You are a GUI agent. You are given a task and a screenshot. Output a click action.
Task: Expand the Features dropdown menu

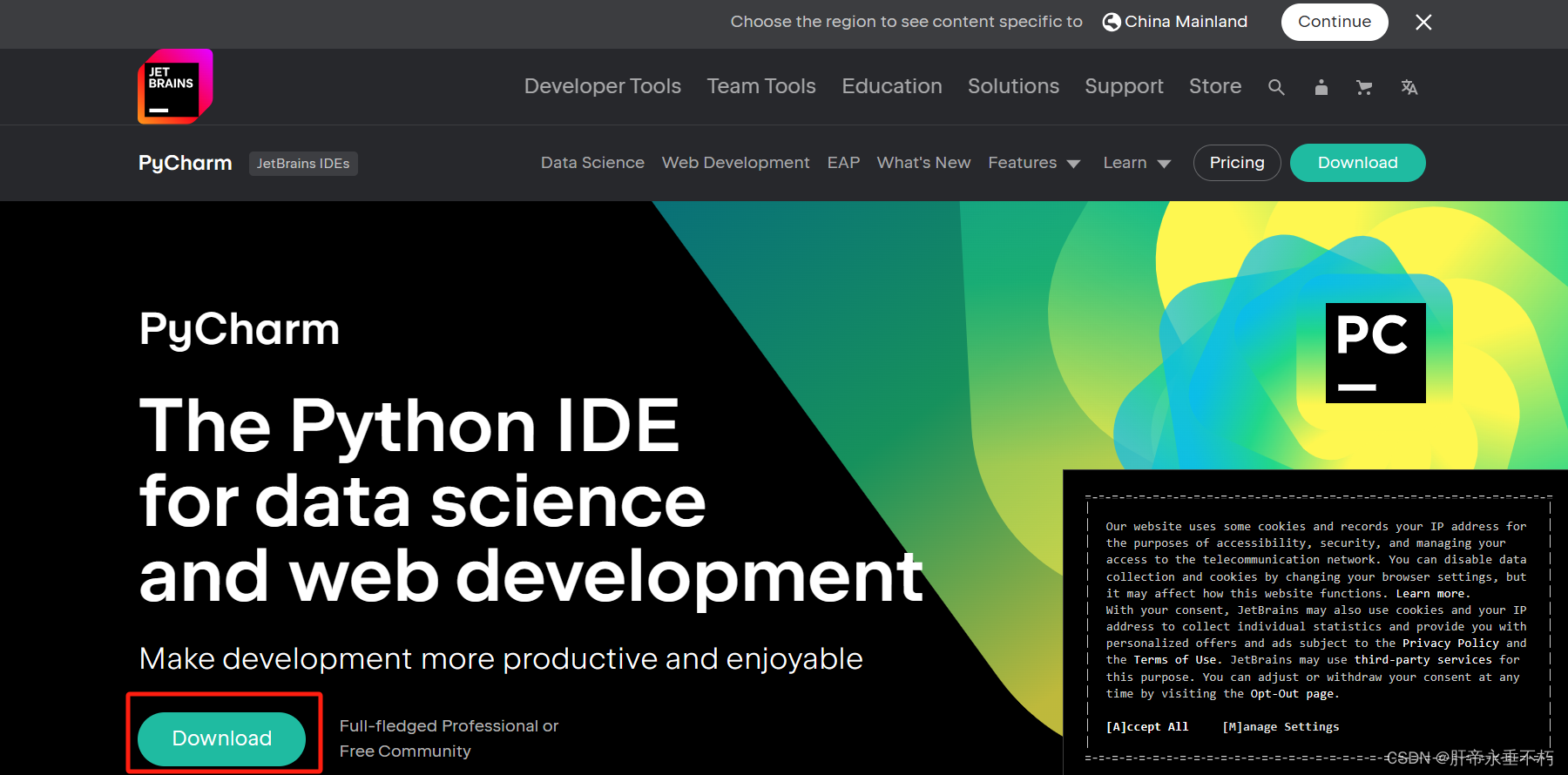1034,163
